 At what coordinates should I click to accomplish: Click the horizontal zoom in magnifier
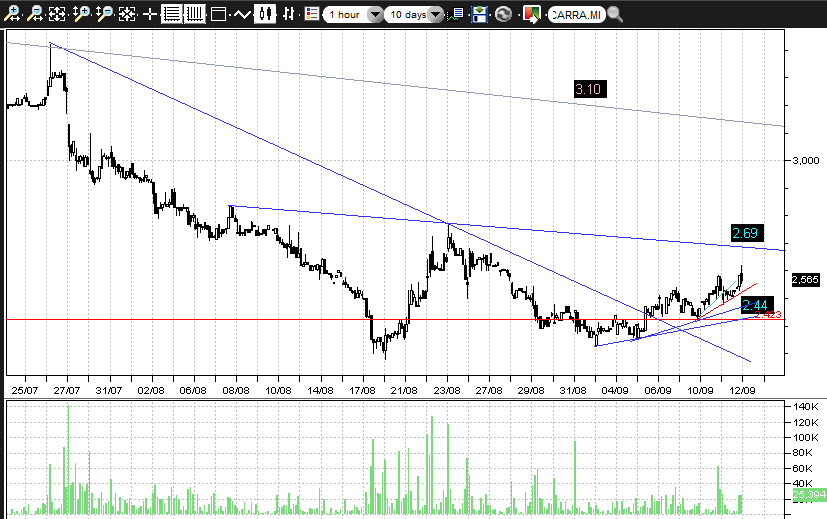pos(12,14)
